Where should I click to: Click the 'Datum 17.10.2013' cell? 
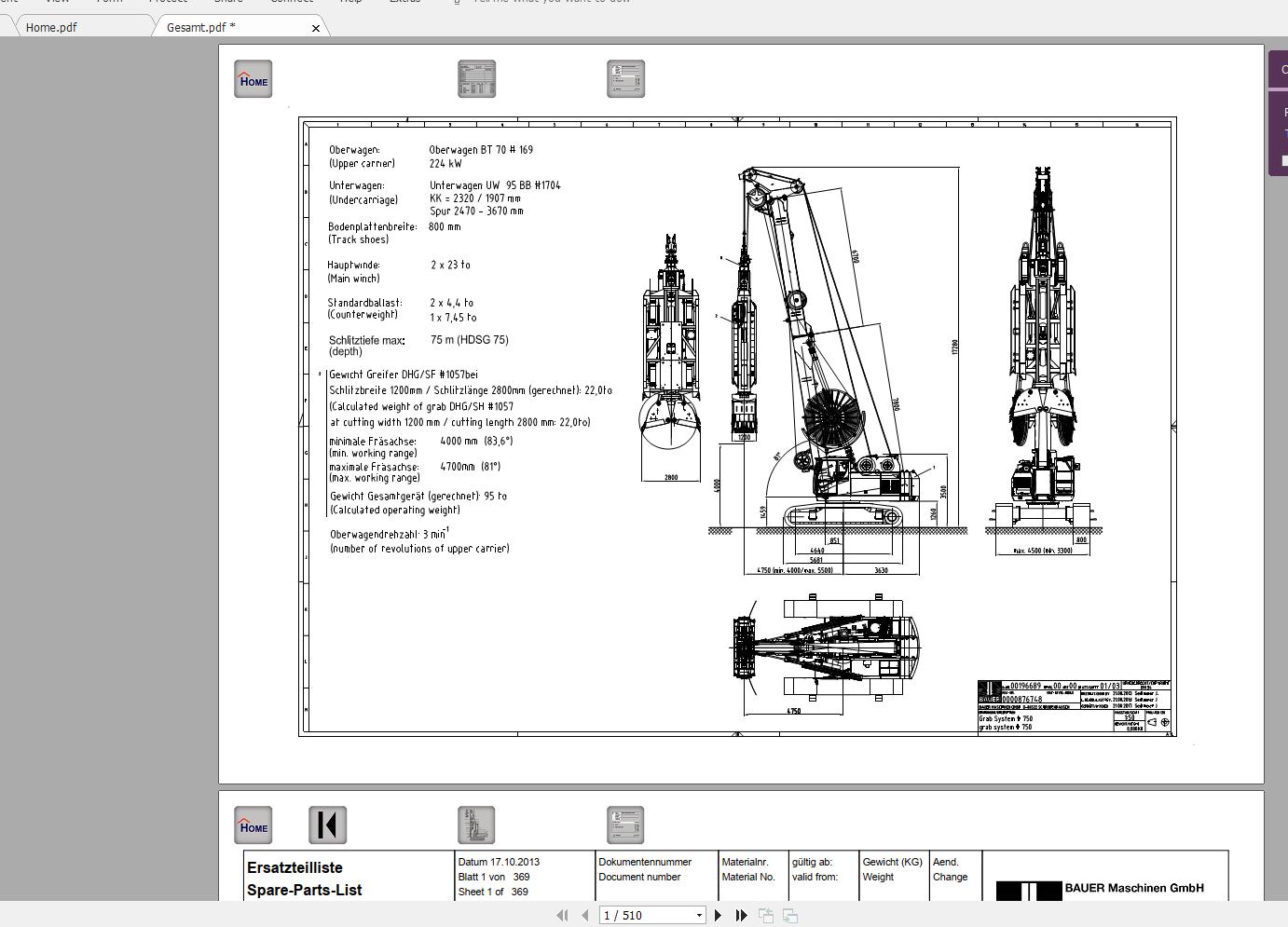(x=499, y=862)
